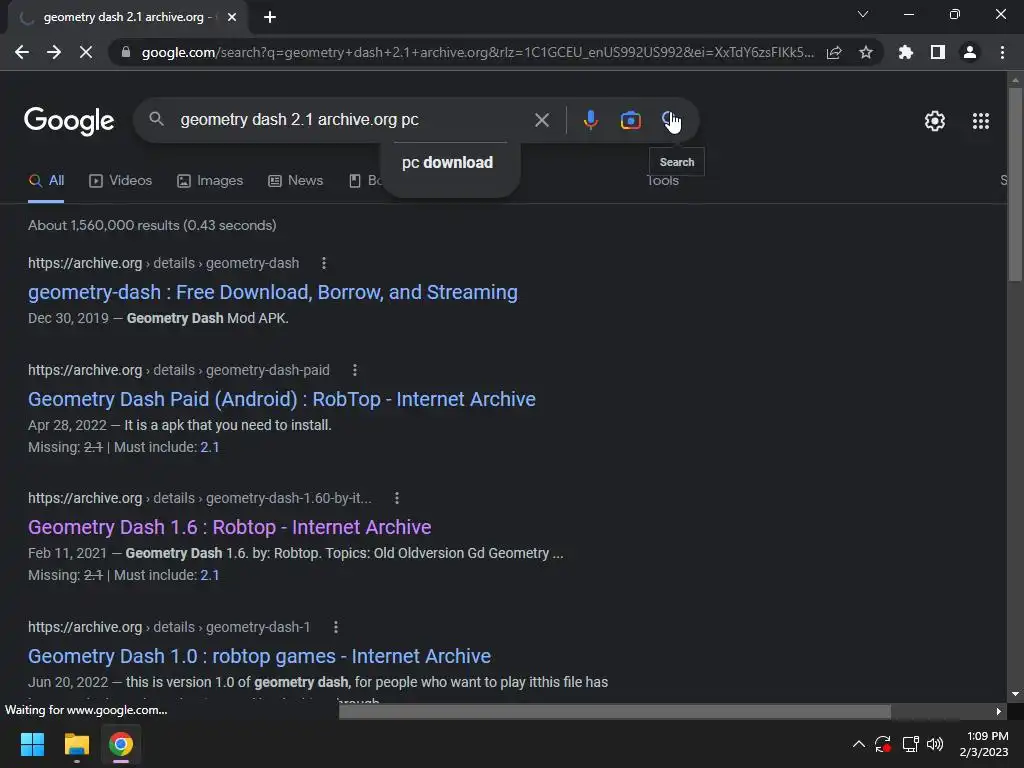Open a new browser tab
The height and width of the screenshot is (768, 1024).
coord(270,17)
